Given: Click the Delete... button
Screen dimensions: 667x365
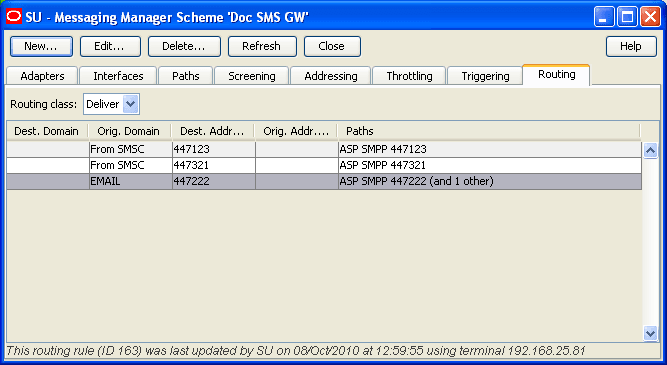Looking at the screenshot, I should pos(184,46).
